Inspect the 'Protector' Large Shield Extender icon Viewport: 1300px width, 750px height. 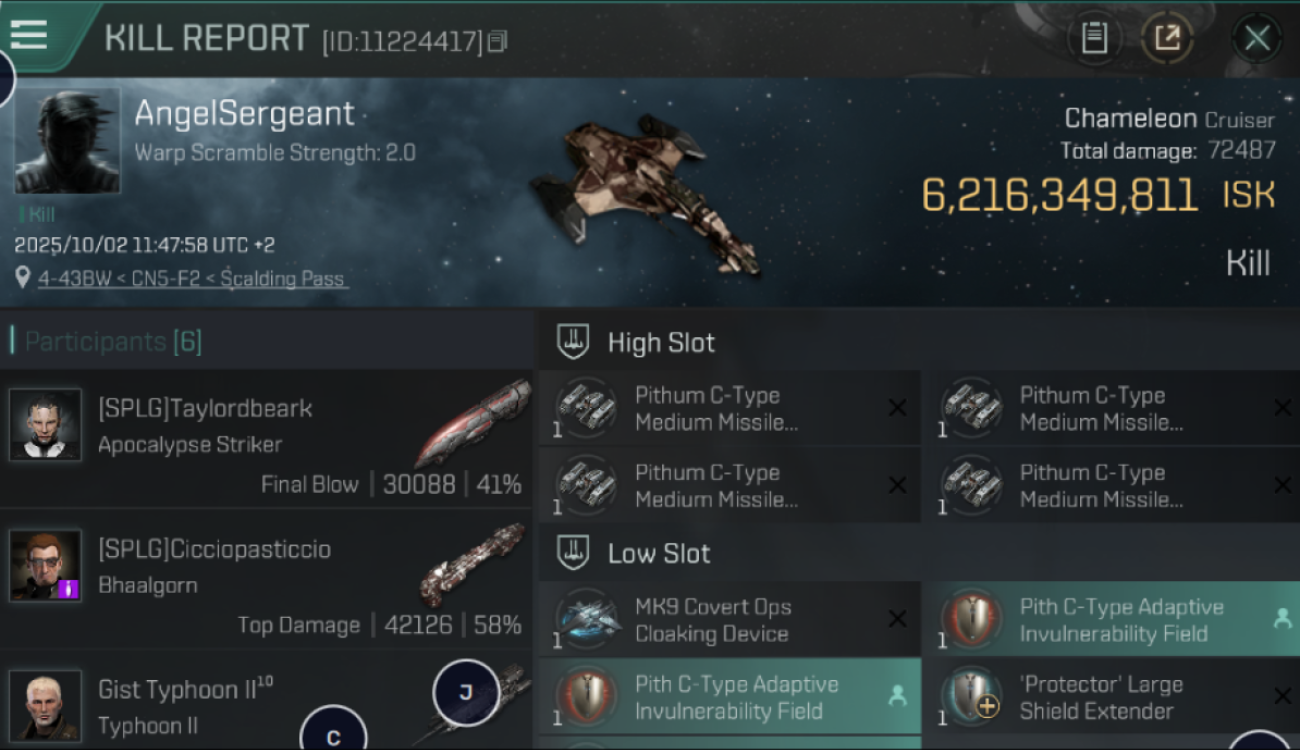coord(971,697)
